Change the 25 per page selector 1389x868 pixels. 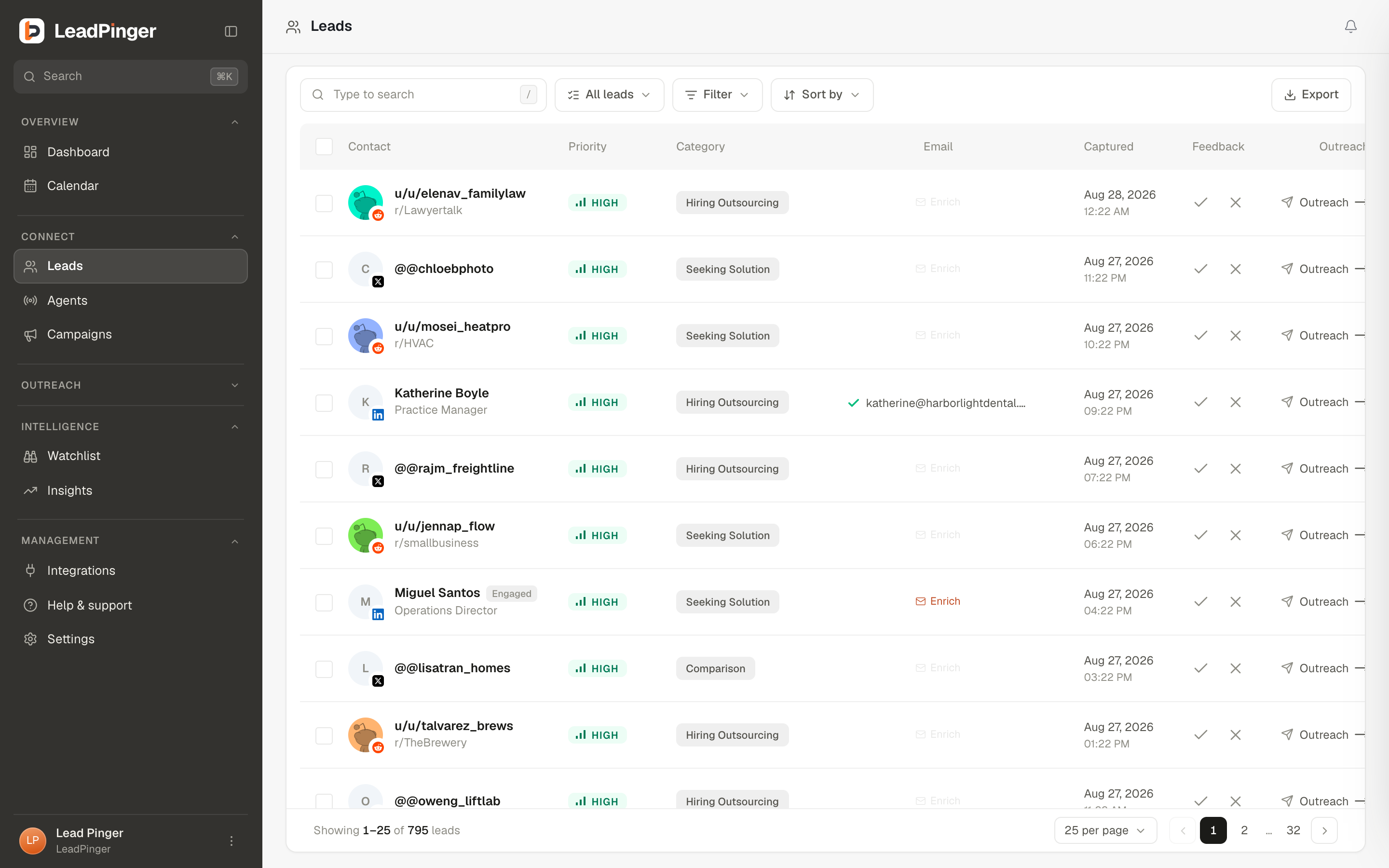(x=1105, y=831)
